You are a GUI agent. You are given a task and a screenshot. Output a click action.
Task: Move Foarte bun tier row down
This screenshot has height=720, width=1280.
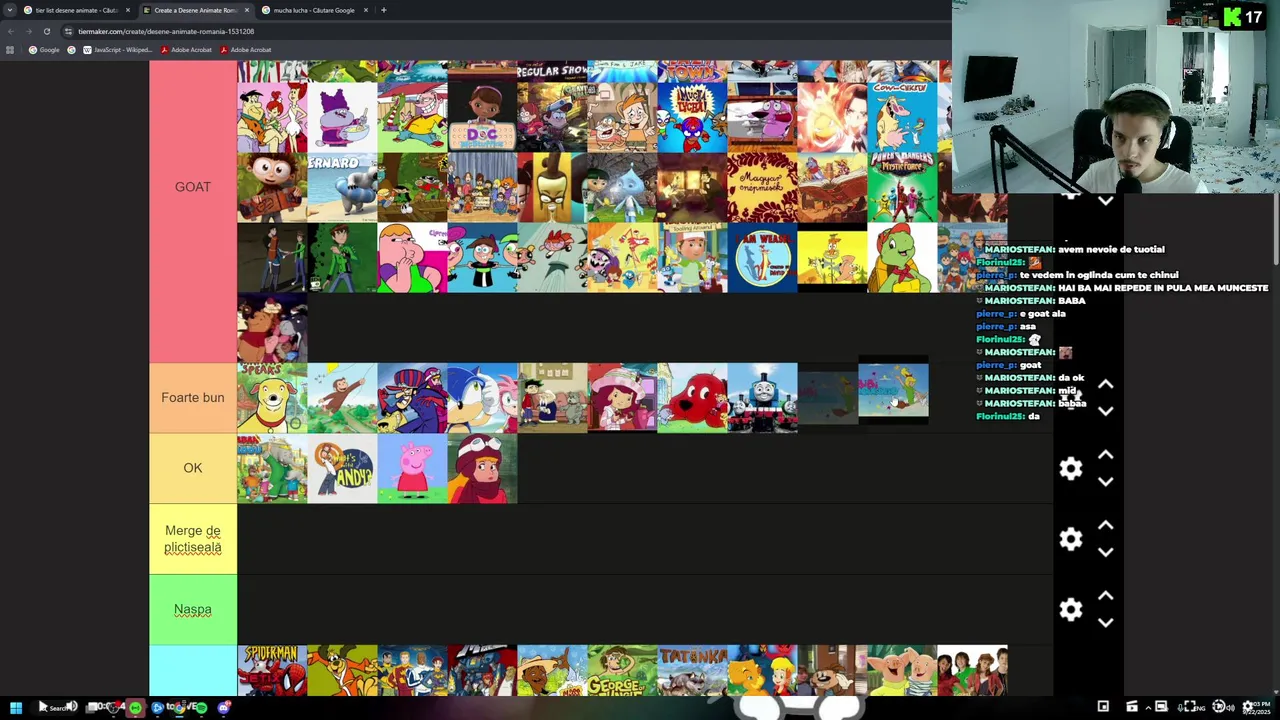[x=1105, y=411]
